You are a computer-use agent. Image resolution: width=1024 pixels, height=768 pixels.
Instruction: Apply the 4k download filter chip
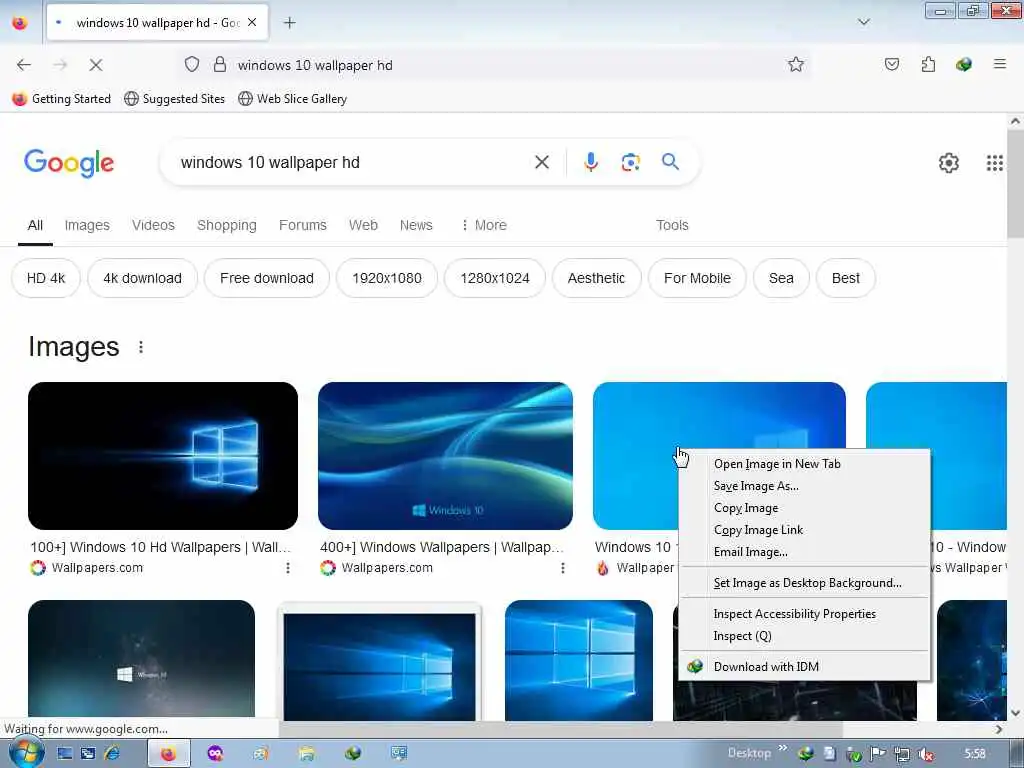coord(142,278)
